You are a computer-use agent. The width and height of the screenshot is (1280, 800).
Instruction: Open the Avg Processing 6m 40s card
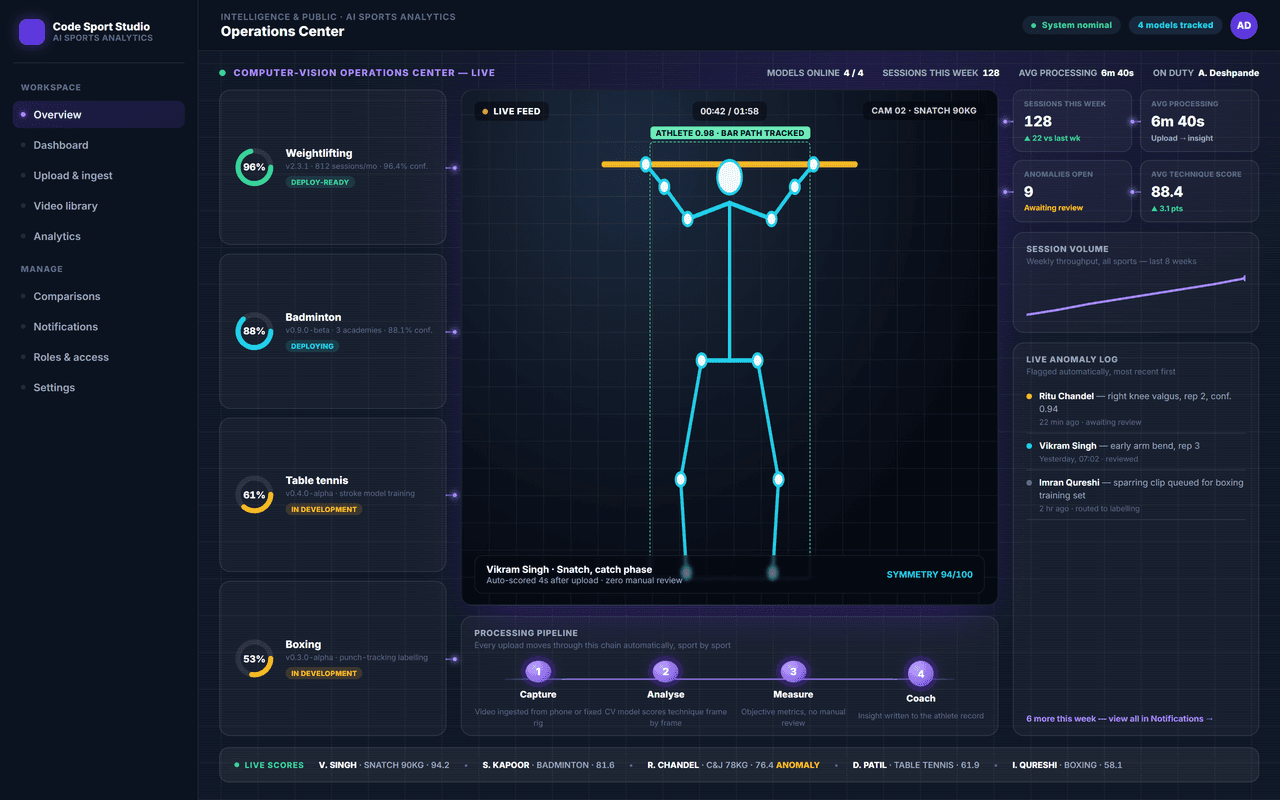[x=1199, y=121]
